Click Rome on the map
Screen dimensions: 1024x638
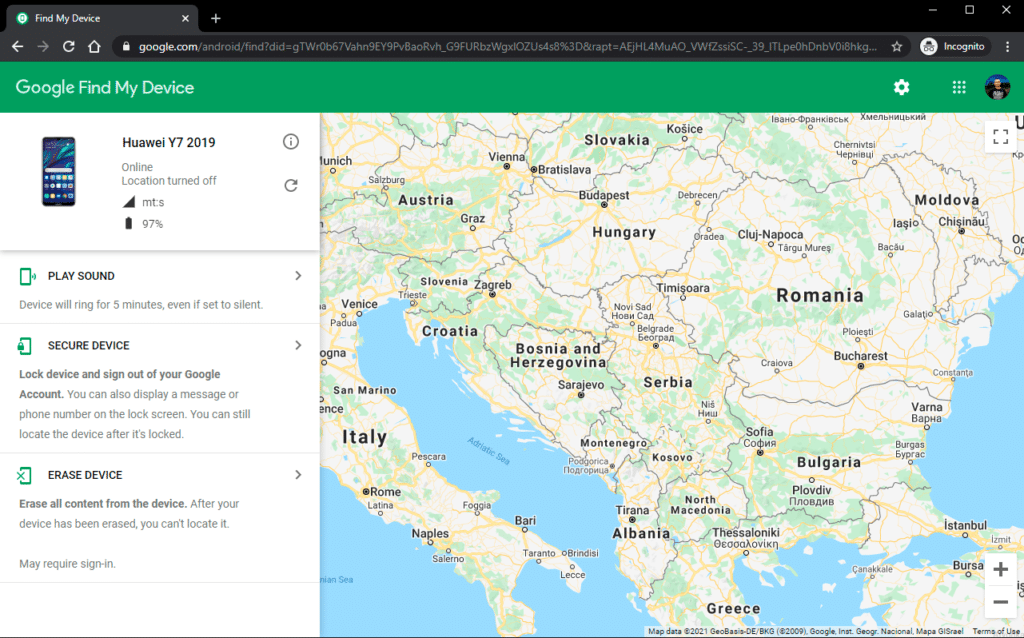point(385,492)
